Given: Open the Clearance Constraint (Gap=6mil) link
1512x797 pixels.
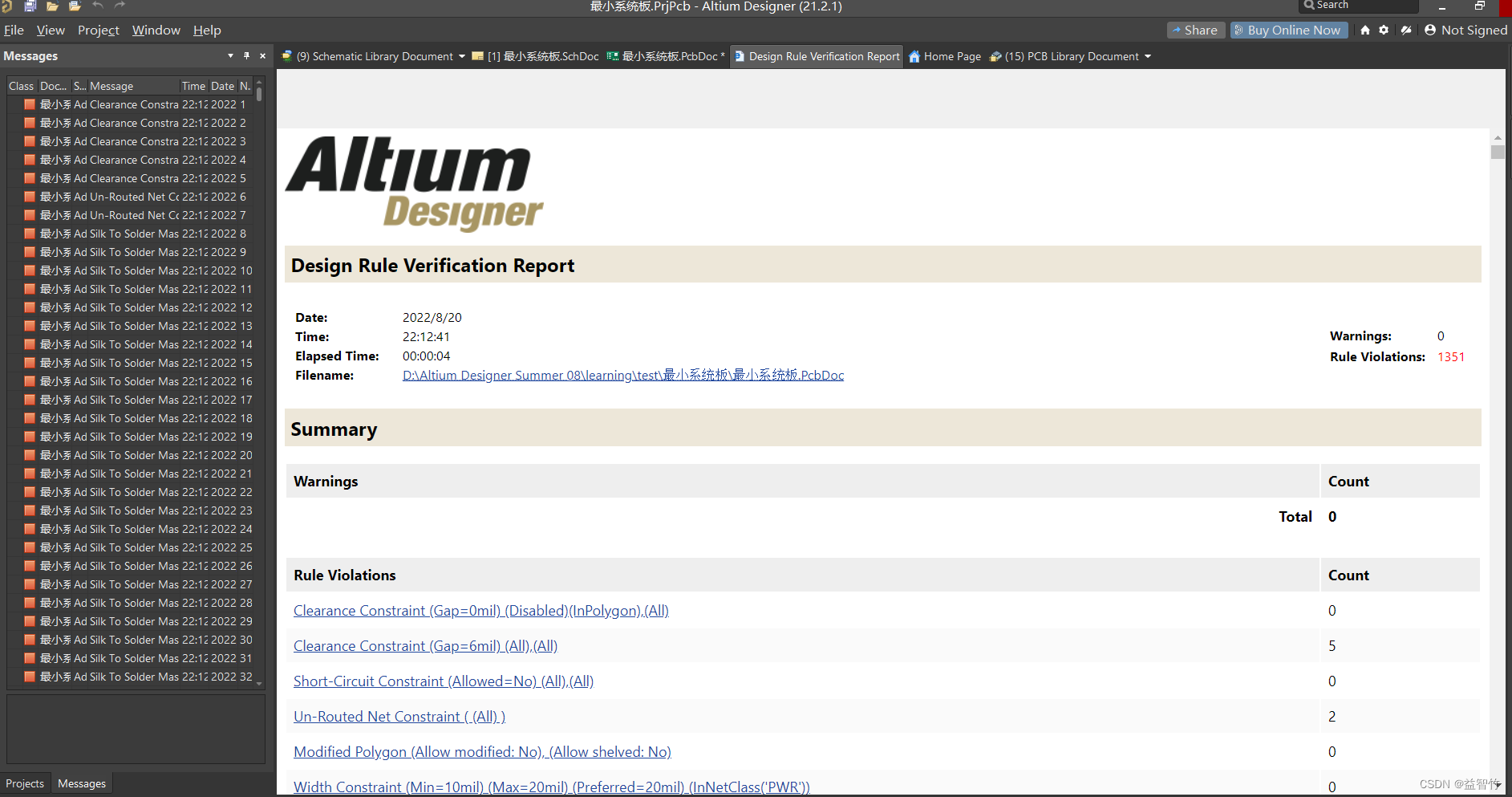Looking at the screenshot, I should tap(425, 646).
